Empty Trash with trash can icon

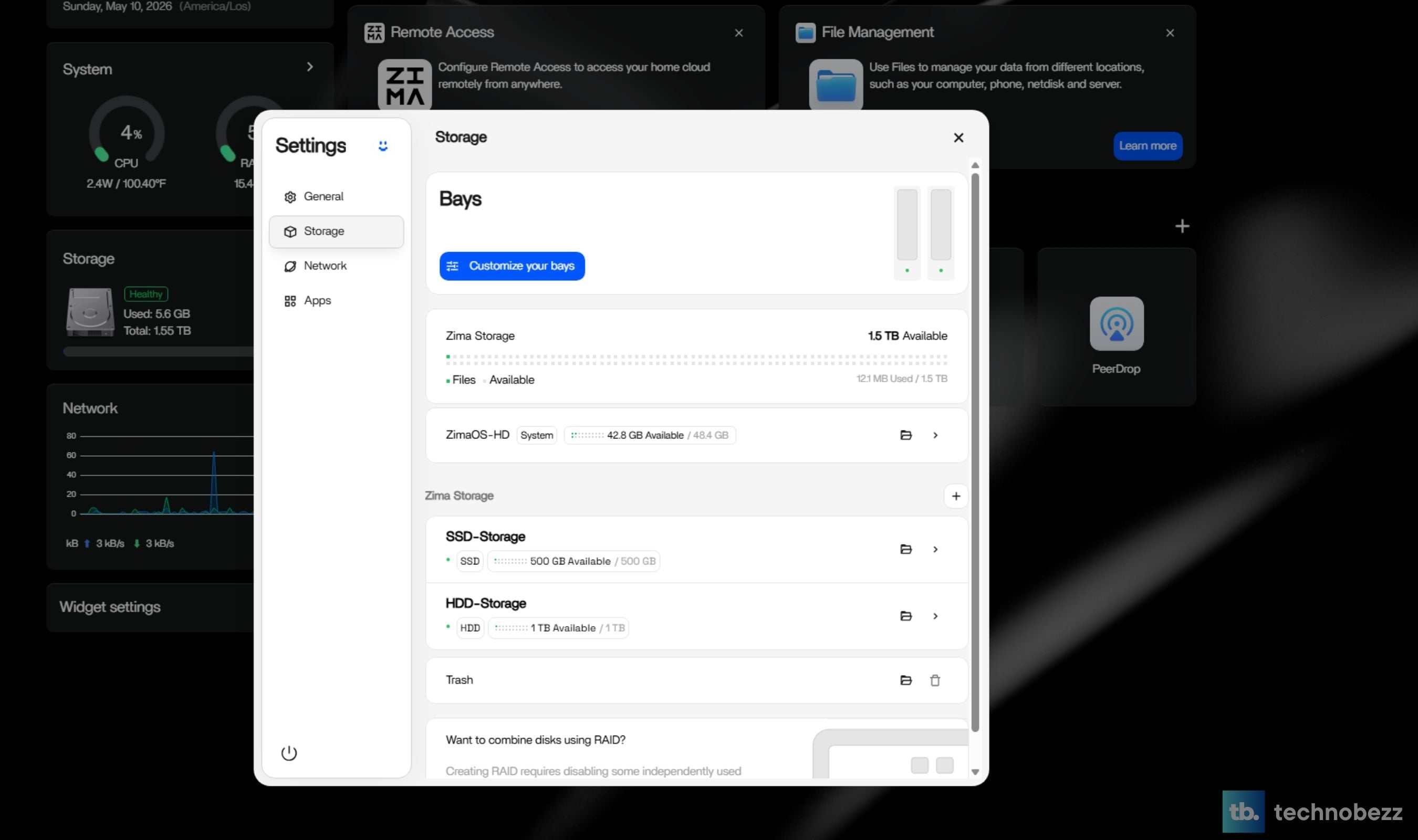coord(935,680)
